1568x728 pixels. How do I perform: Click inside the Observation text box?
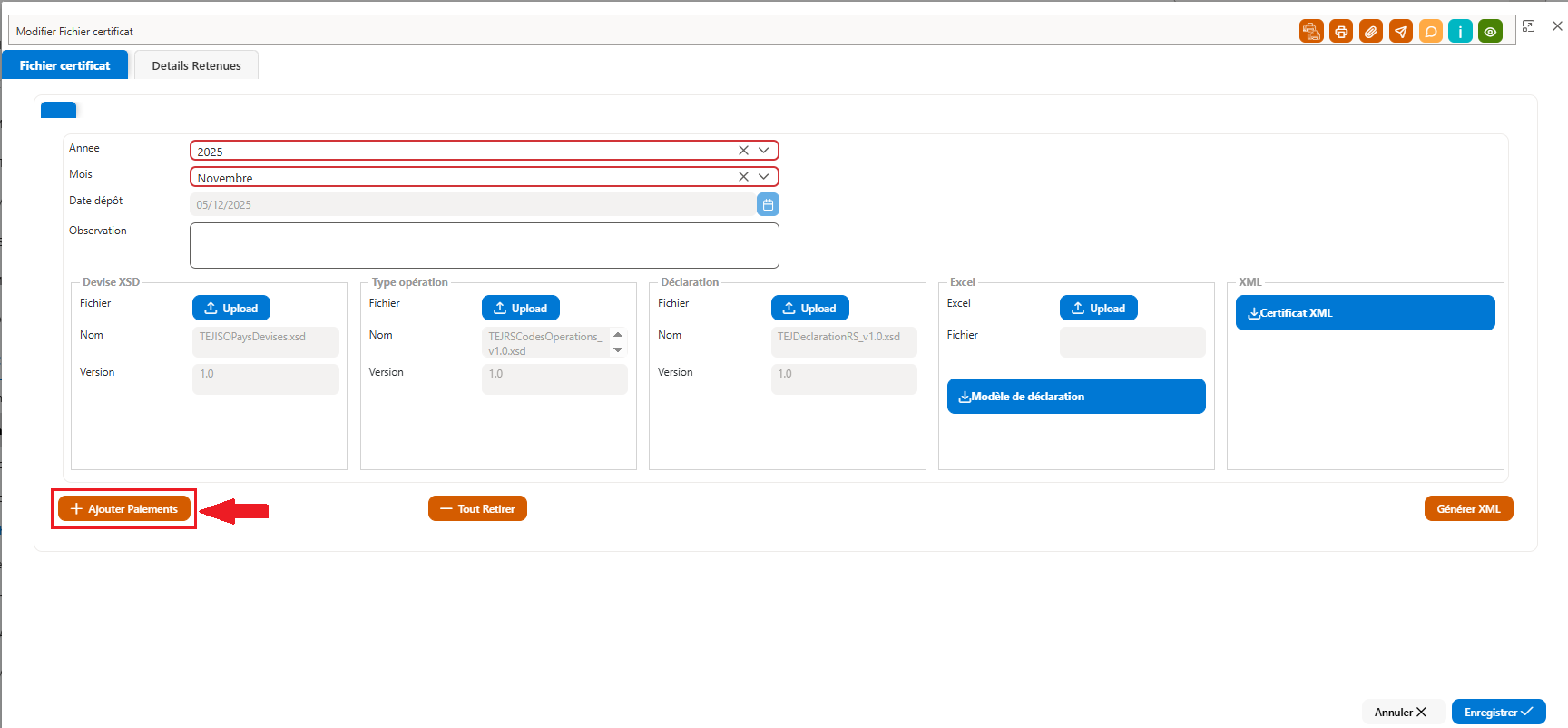pos(485,245)
